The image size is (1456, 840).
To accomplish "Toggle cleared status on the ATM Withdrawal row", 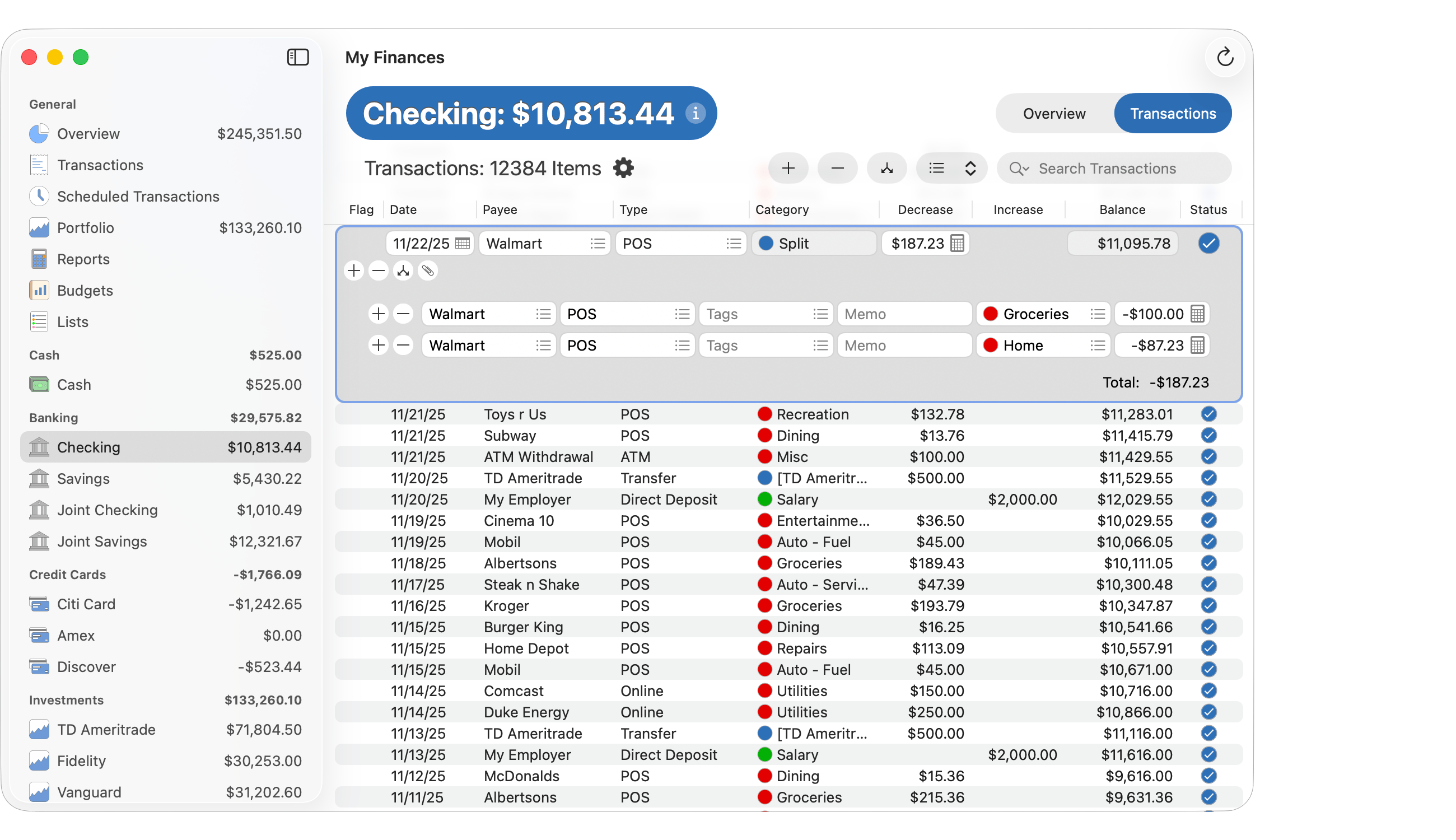I will coord(1208,456).
